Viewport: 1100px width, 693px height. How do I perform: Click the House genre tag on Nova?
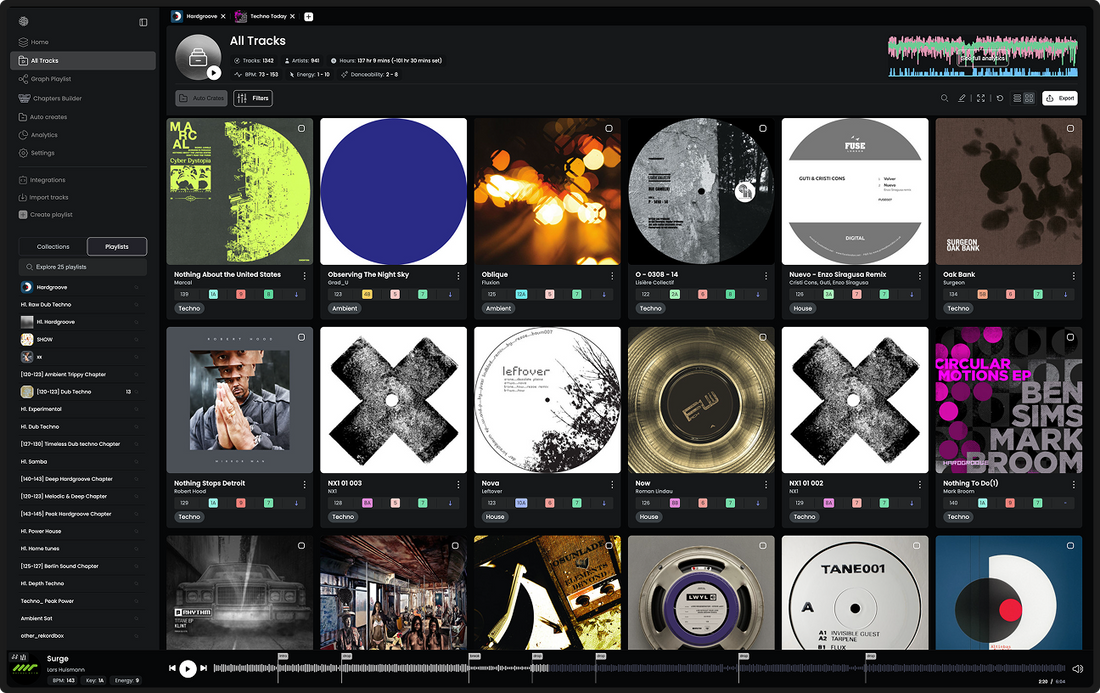(495, 517)
